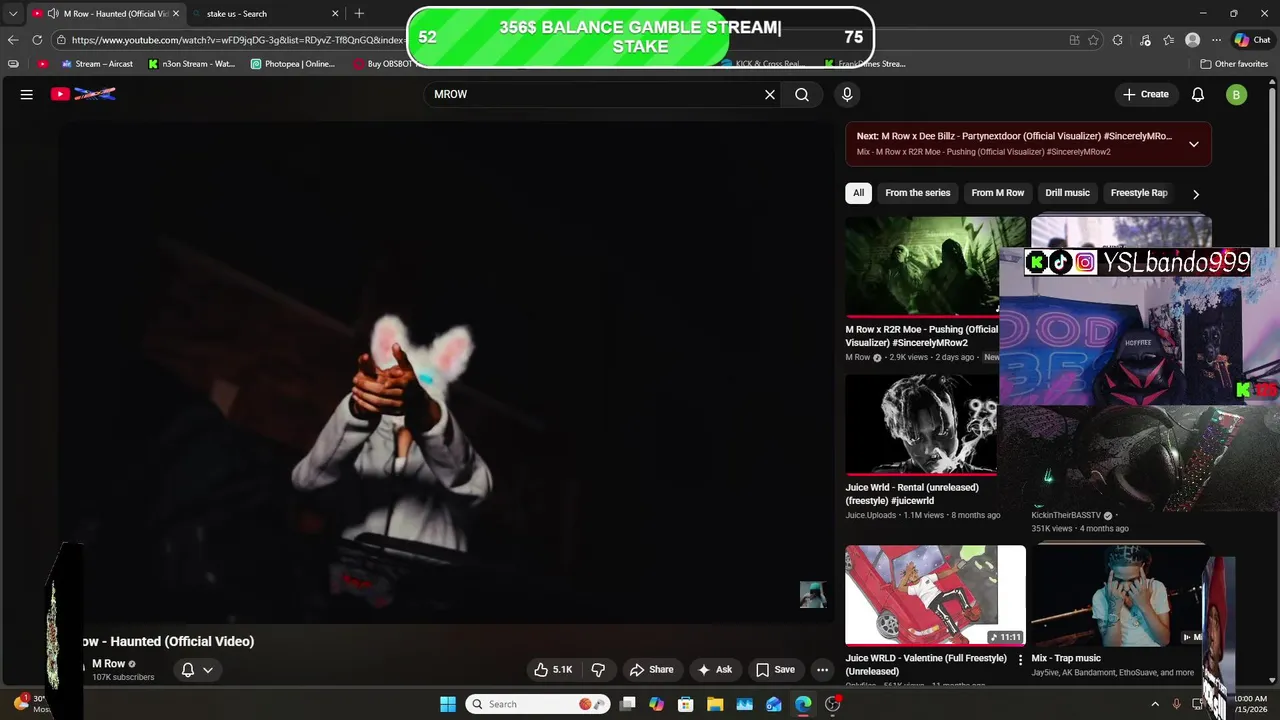Add this page to favorites star
Screen dimensions: 1280x720
click(x=1093, y=40)
